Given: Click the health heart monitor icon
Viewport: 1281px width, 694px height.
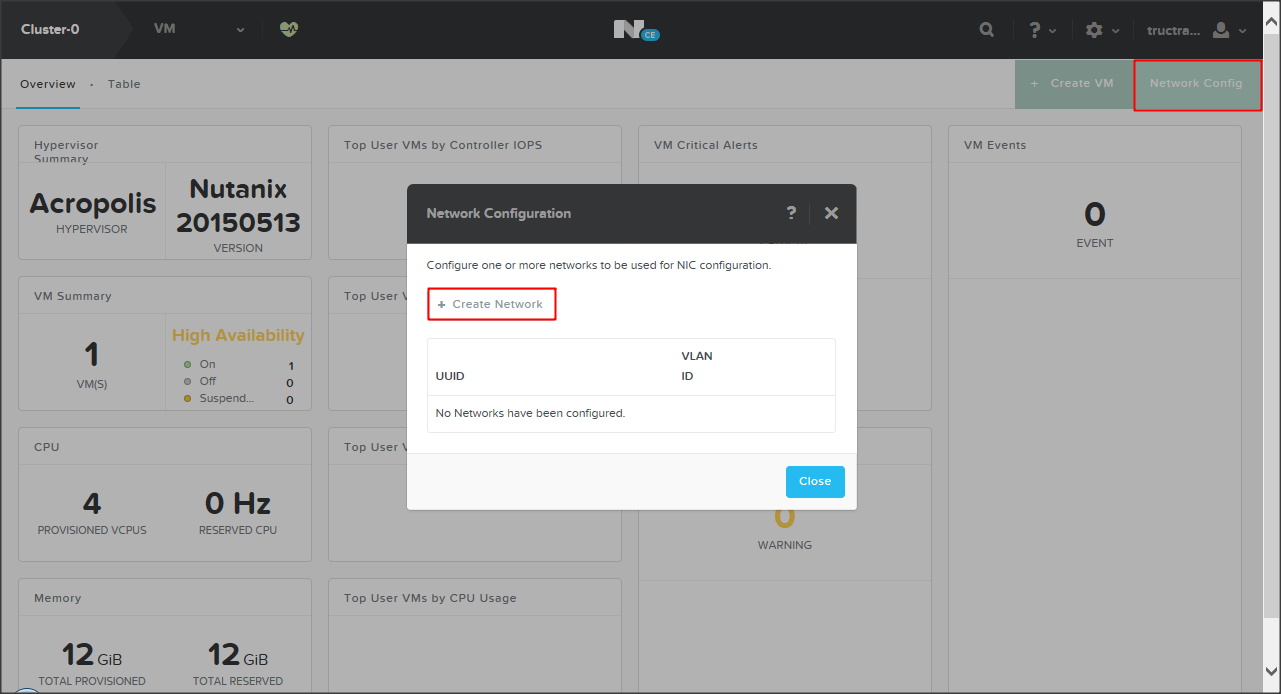Looking at the screenshot, I should pos(289,29).
